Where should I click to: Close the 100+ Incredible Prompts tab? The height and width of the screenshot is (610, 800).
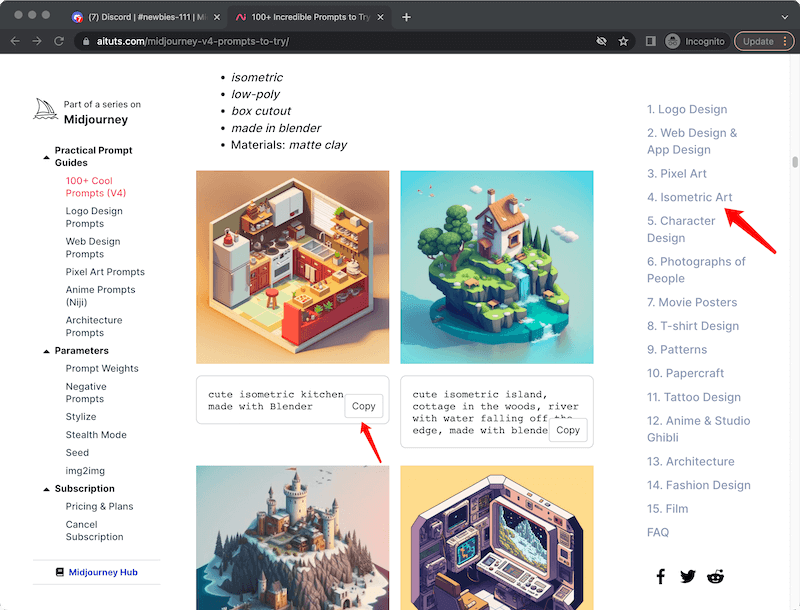(383, 17)
